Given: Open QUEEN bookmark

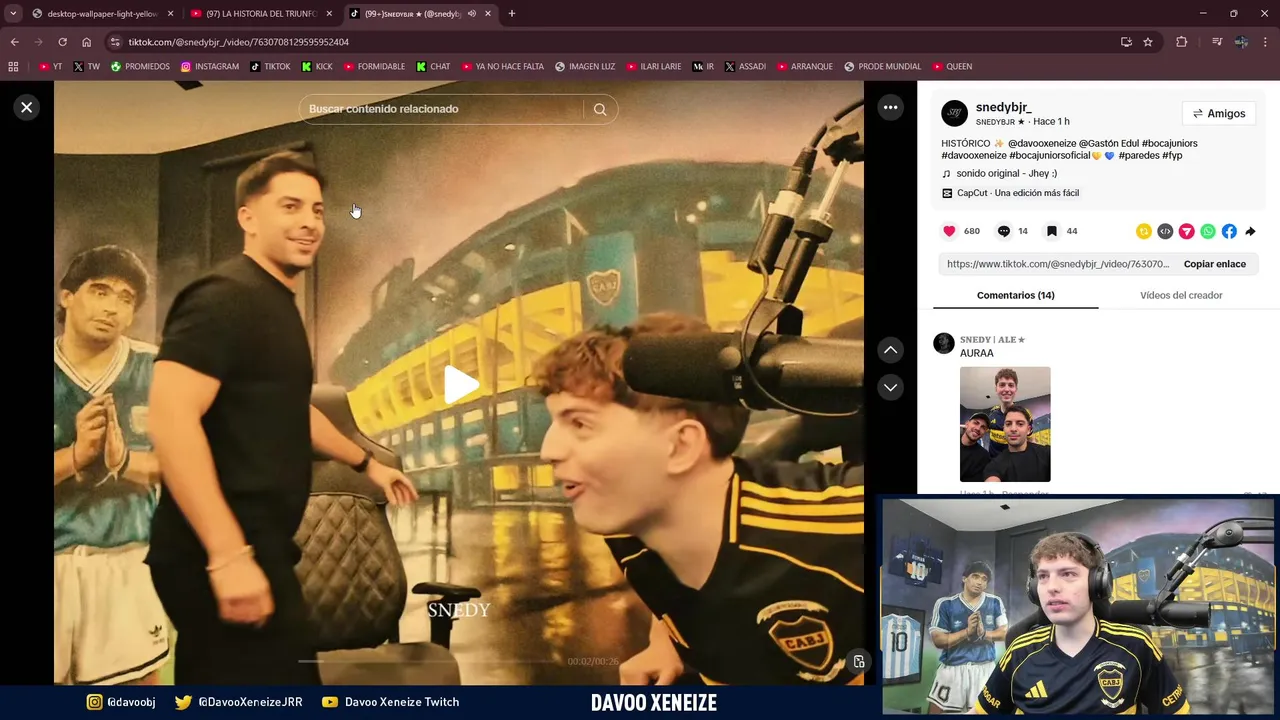Looking at the screenshot, I should tap(952, 67).
